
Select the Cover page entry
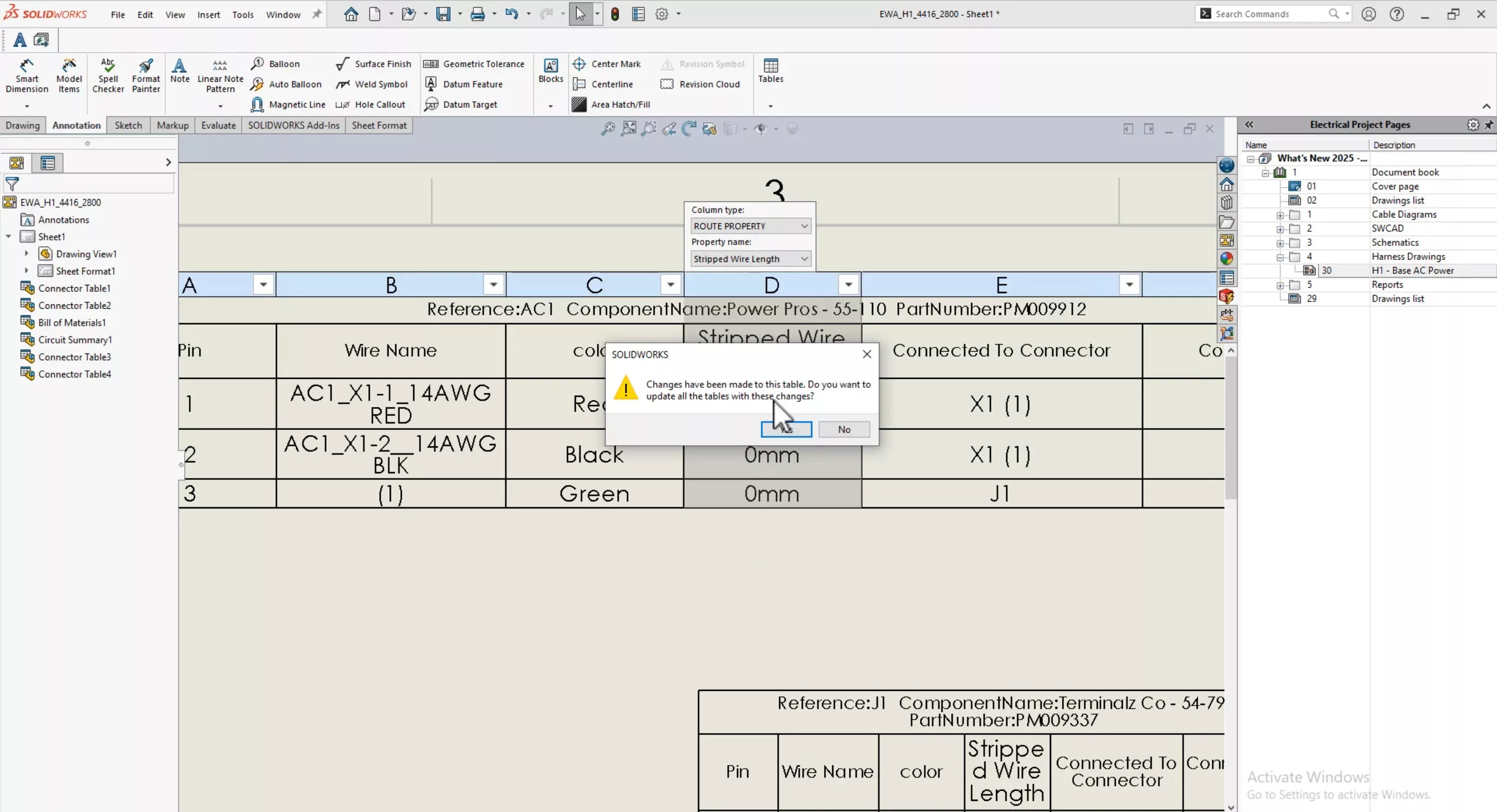(1395, 186)
